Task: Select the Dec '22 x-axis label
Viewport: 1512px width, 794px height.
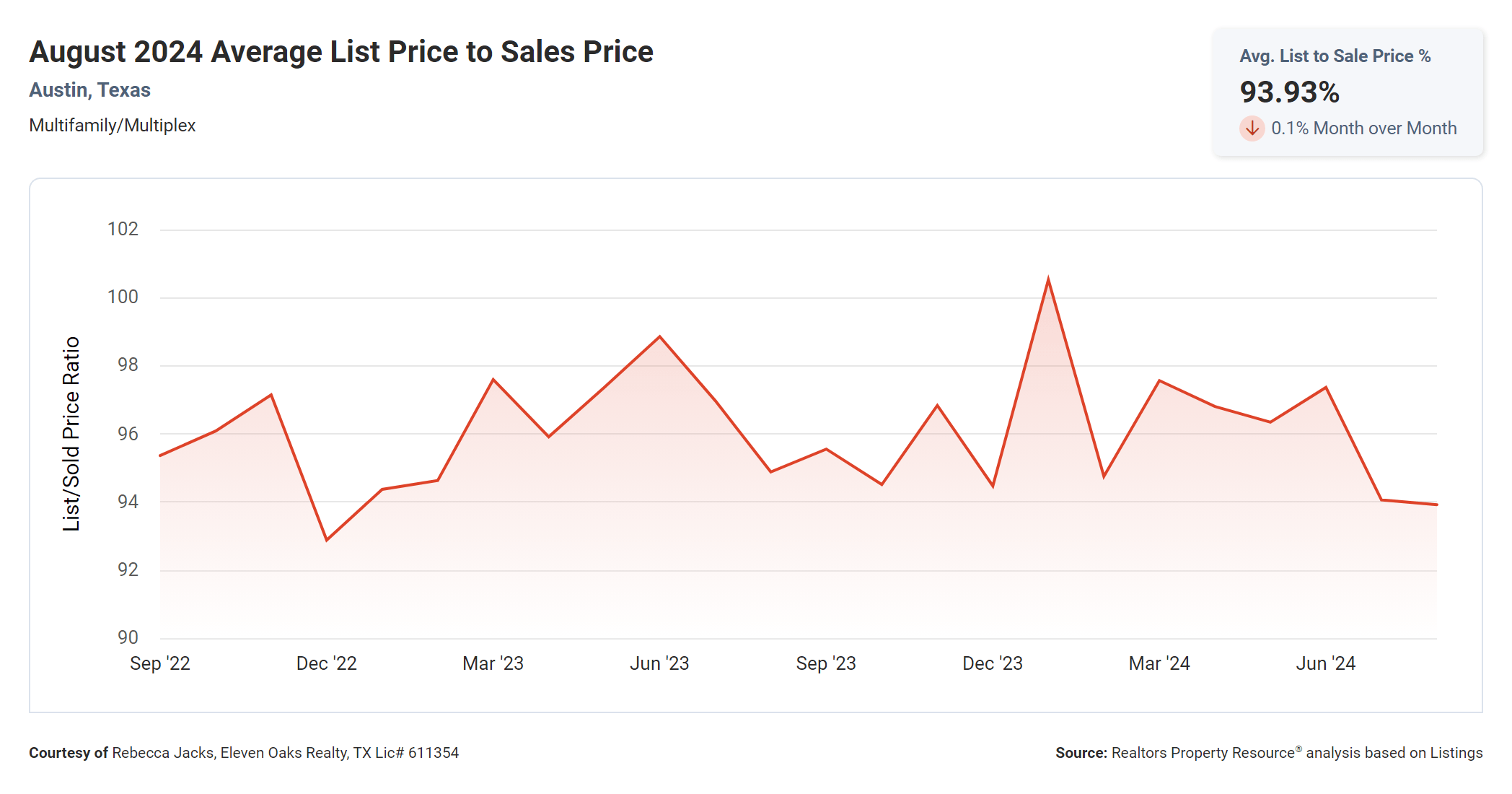Action: tap(326, 663)
